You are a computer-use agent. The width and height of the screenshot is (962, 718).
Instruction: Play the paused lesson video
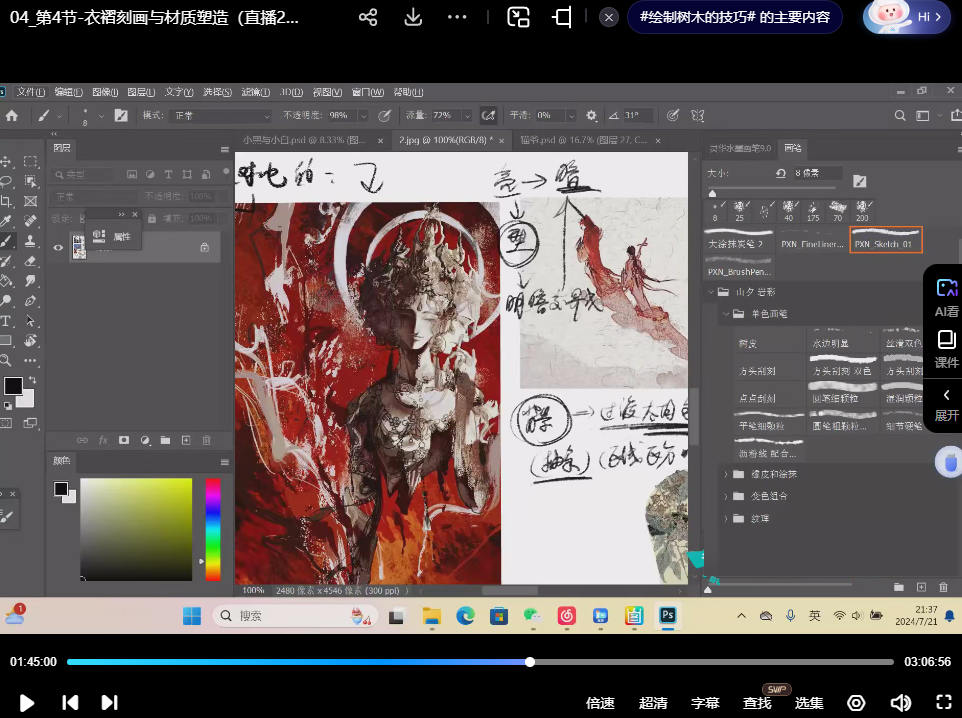point(27,702)
